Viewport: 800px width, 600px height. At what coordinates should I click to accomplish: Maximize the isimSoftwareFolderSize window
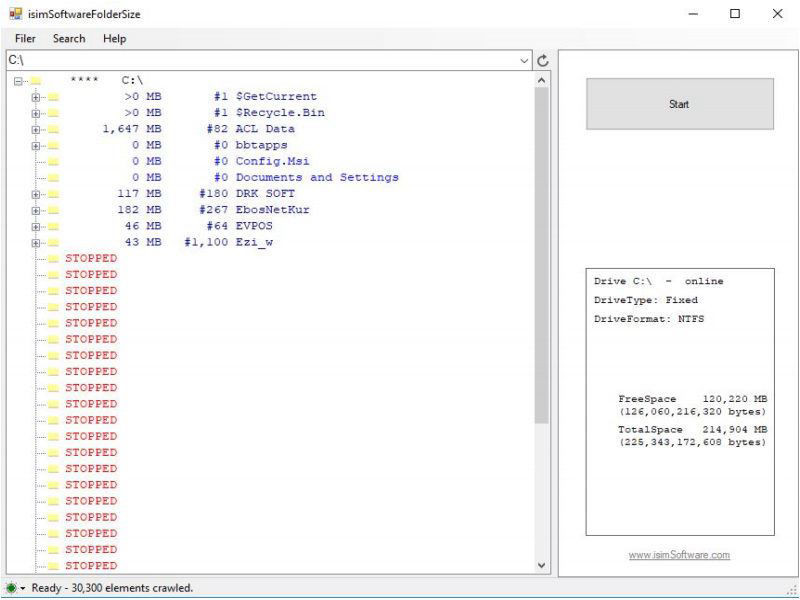coord(735,14)
